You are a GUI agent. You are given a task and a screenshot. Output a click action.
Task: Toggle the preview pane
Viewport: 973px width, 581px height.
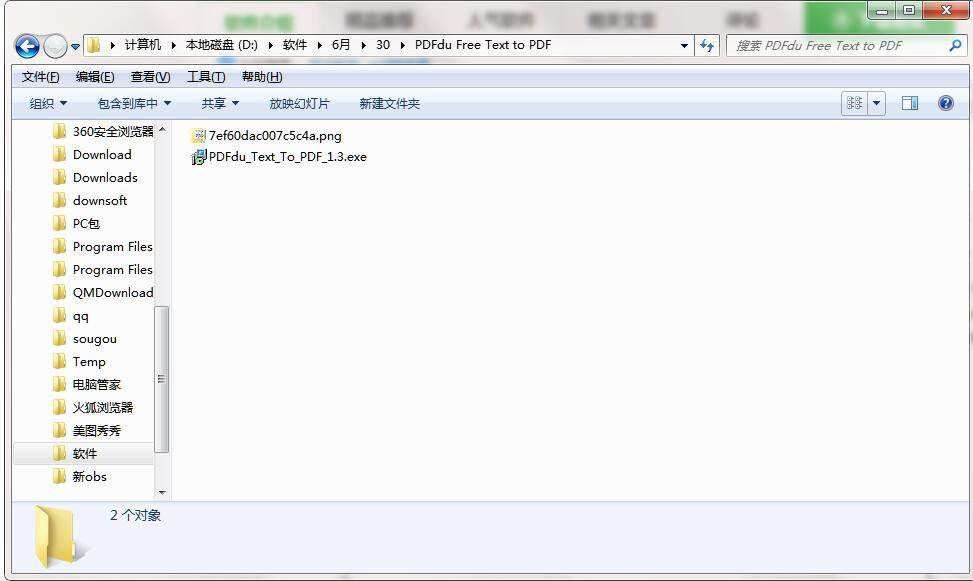(x=910, y=102)
